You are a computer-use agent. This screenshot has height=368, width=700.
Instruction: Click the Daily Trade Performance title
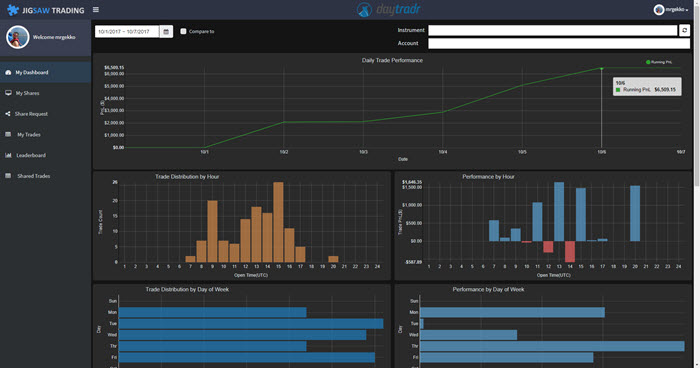point(392,60)
